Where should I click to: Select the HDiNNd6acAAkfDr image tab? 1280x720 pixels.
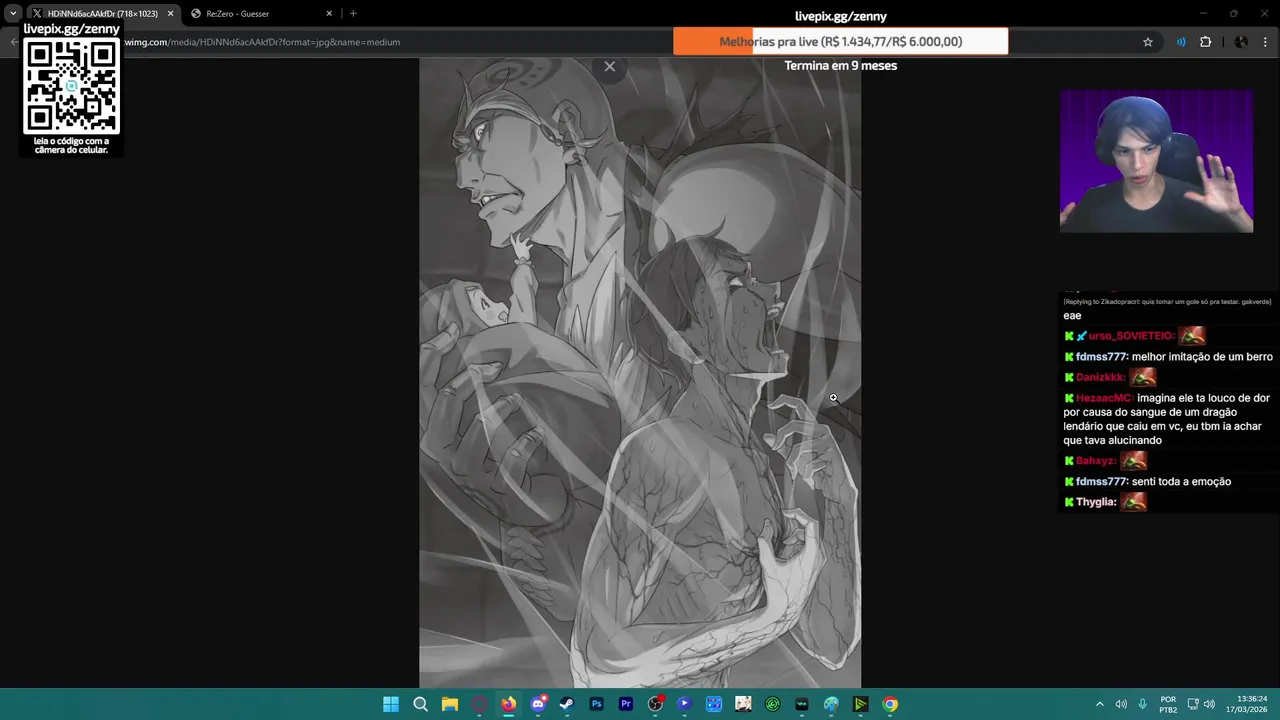coord(102,14)
